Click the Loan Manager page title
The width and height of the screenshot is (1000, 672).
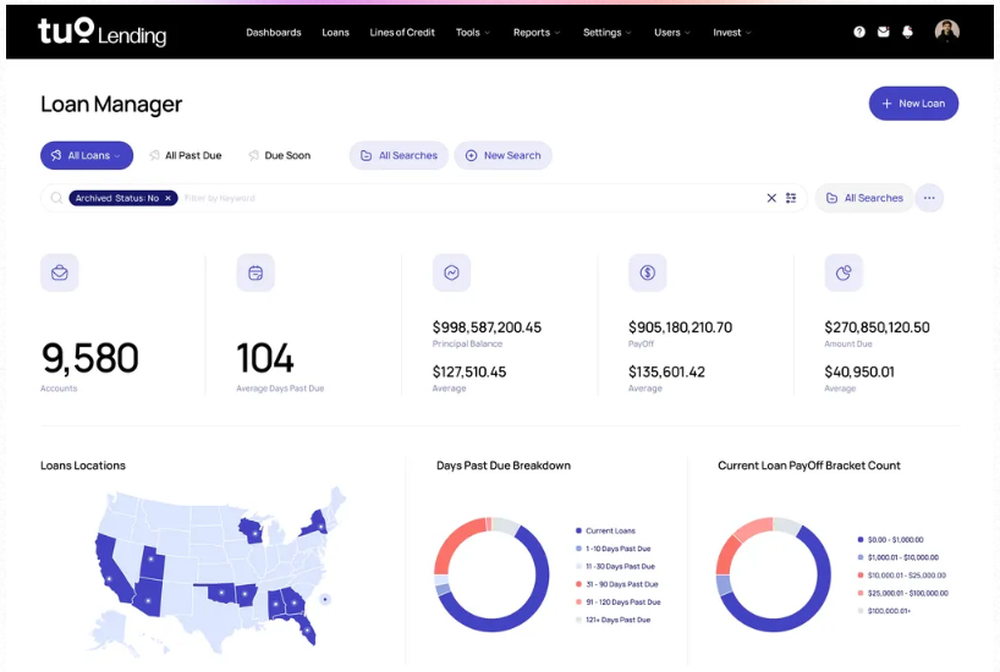[x=112, y=104]
